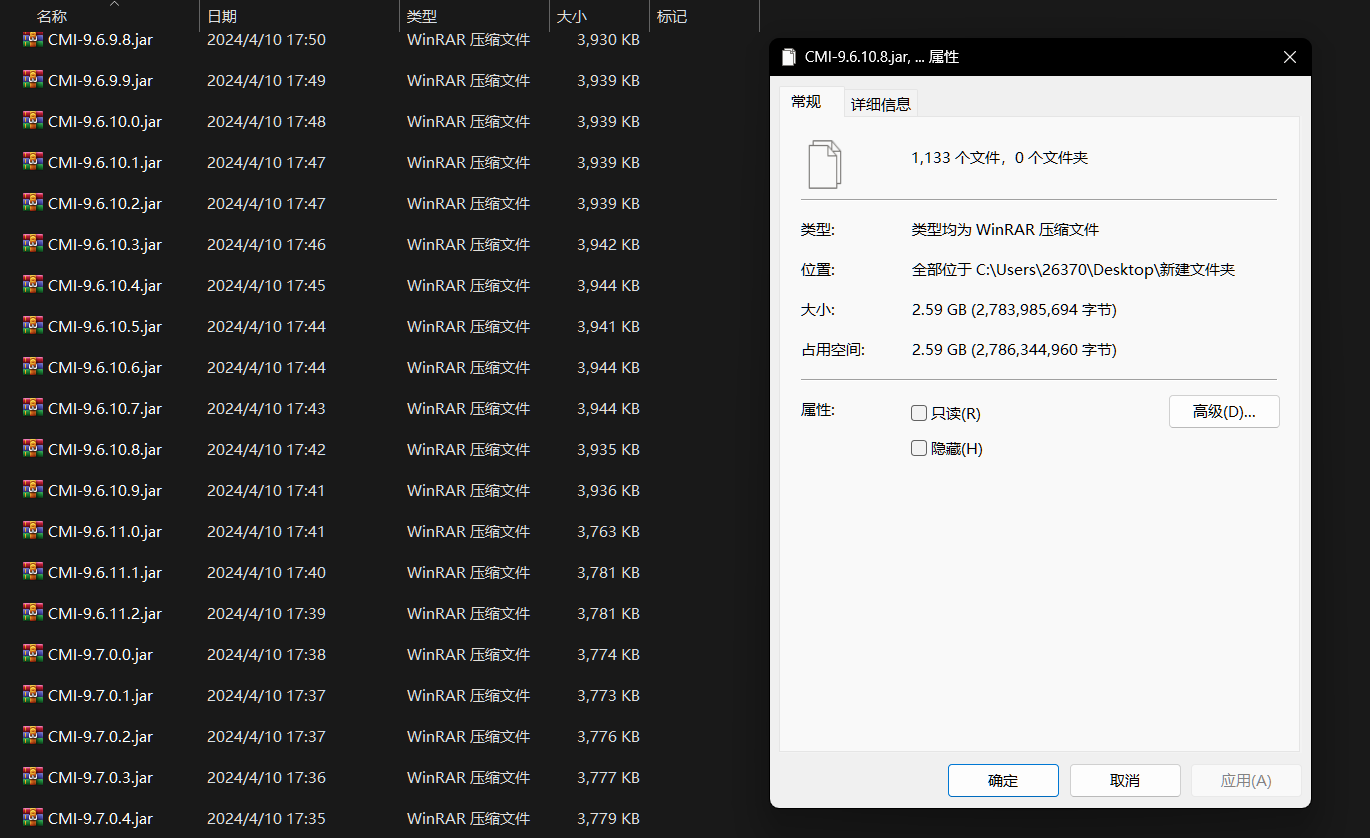Click the WinRAR icon of CMI-9.6.10.7.jar
The image size is (1370, 838).
pyautogui.click(x=33, y=407)
